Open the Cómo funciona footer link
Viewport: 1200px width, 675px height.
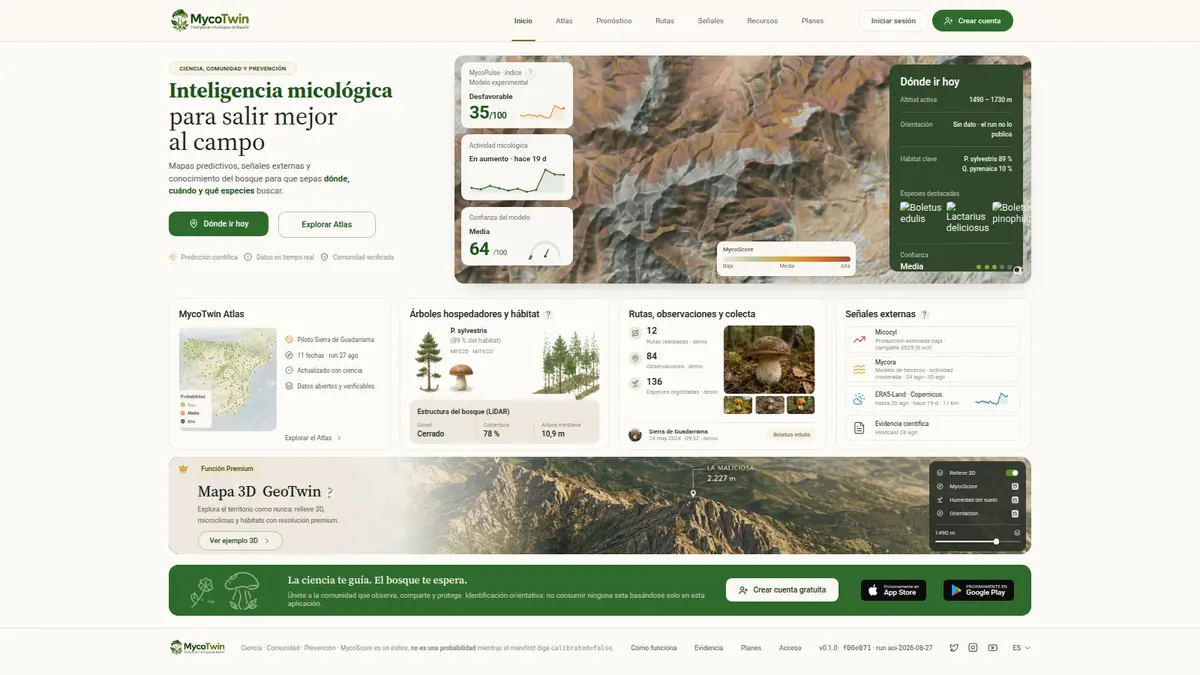pyautogui.click(x=654, y=648)
